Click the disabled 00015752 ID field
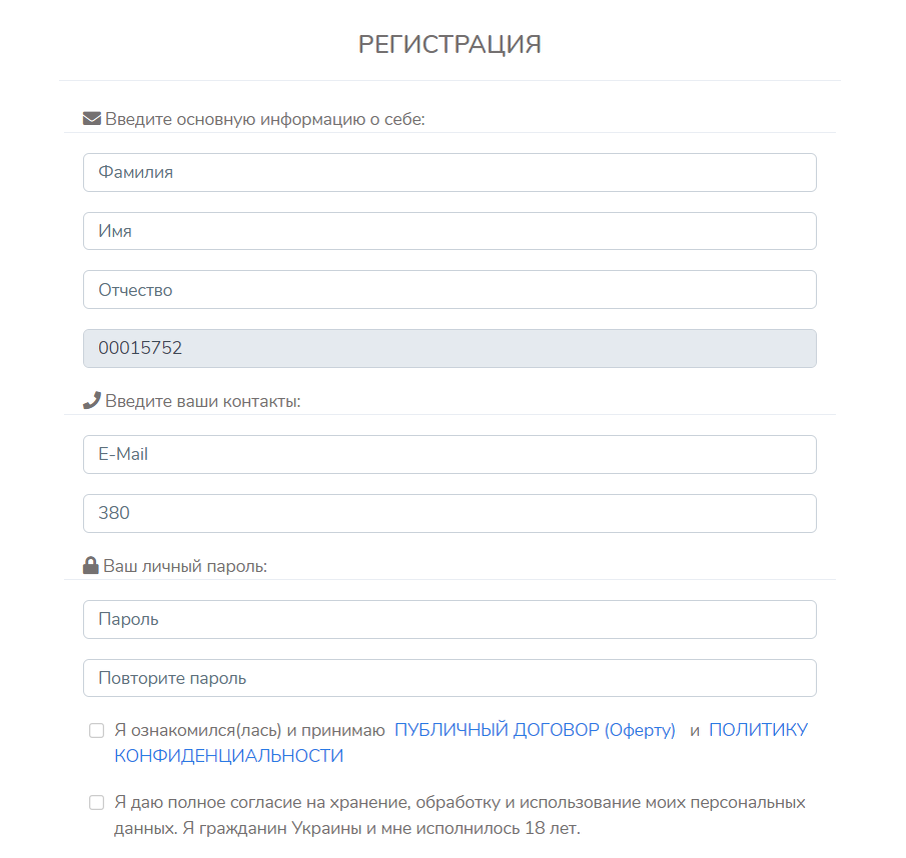The width and height of the screenshot is (906, 858). point(449,349)
